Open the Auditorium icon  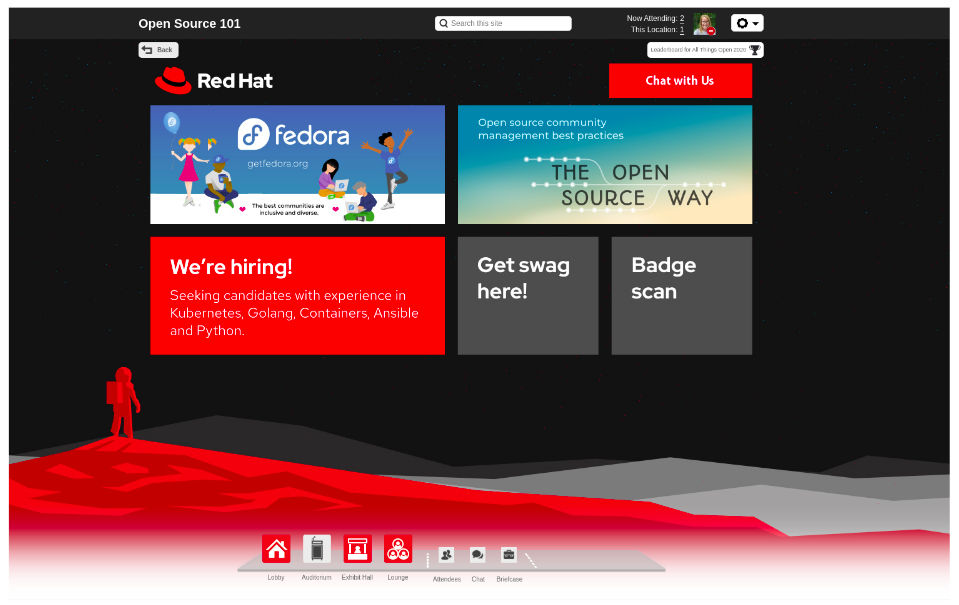(x=316, y=549)
